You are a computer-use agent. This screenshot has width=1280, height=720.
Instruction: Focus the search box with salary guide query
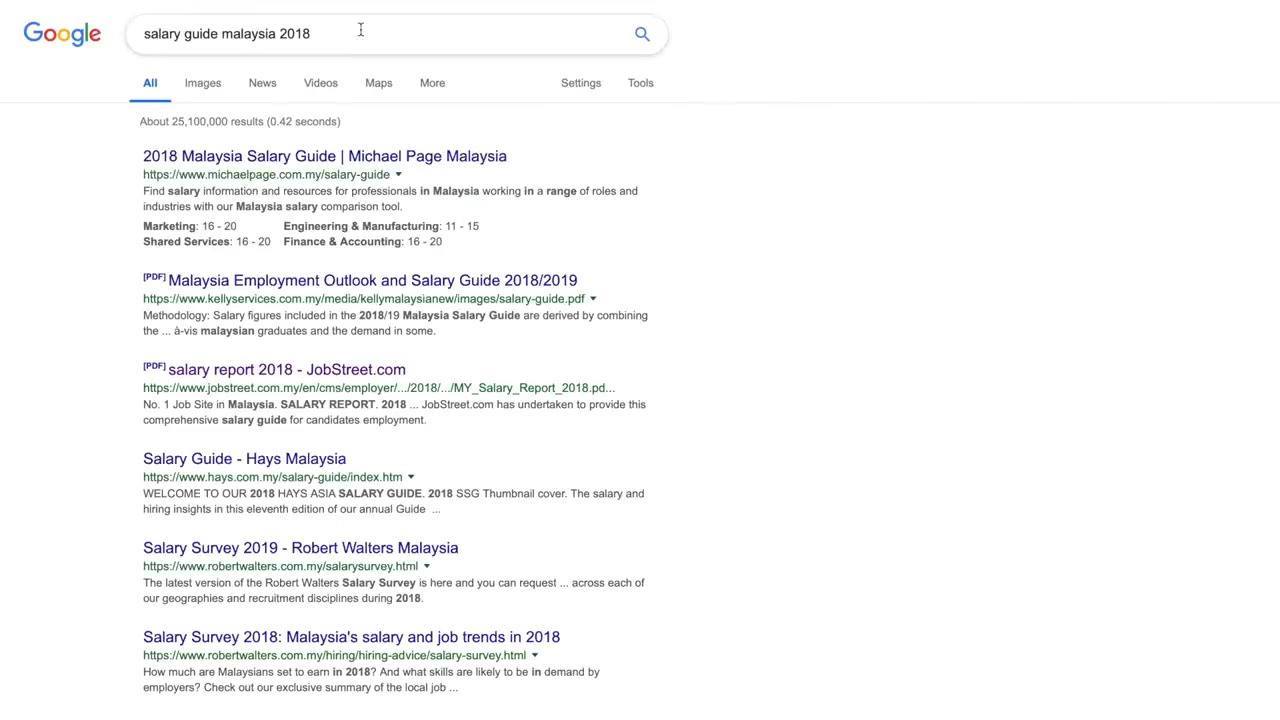tap(396, 34)
